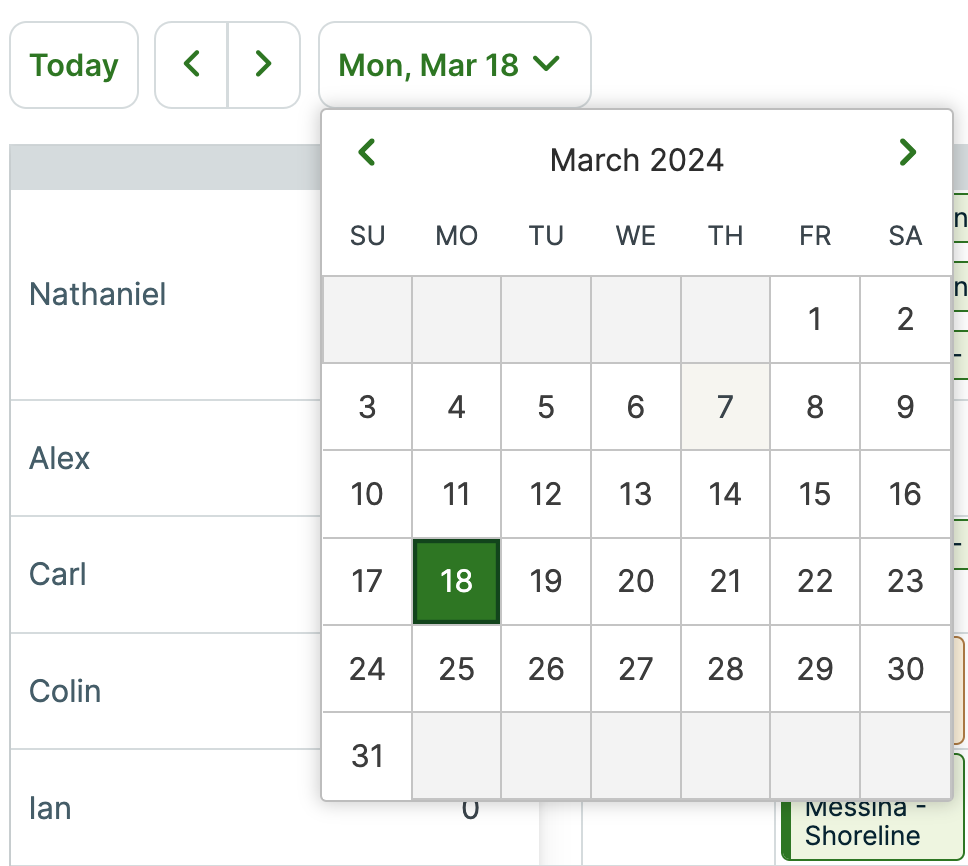Advance to April using the calendar's right arrow
The height and width of the screenshot is (866, 968).
907,152
